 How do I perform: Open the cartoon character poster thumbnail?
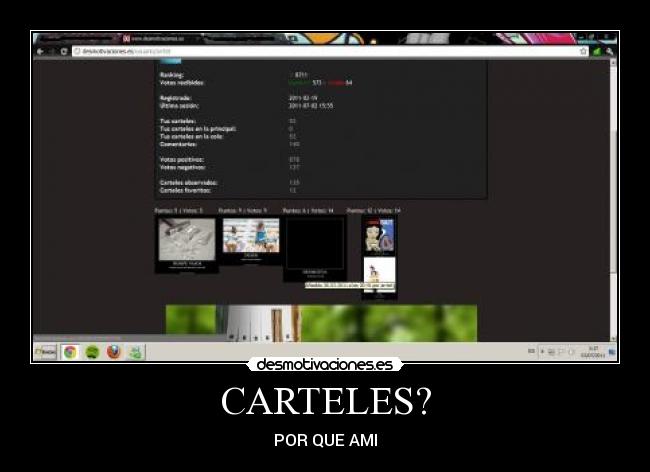point(379,236)
